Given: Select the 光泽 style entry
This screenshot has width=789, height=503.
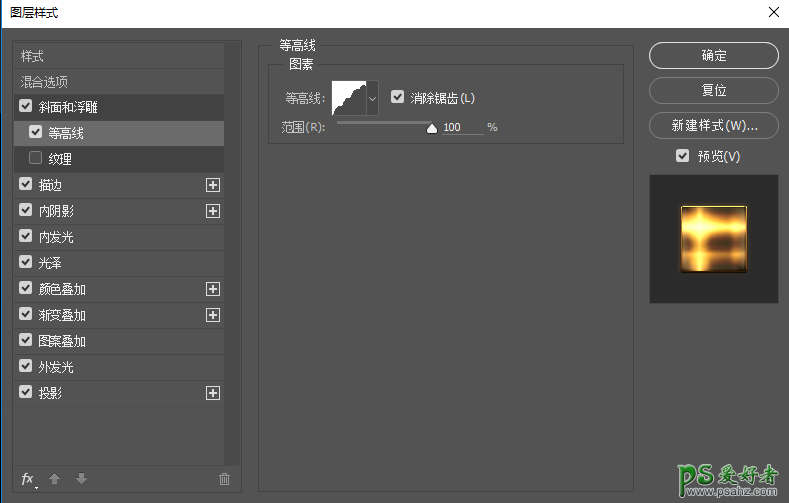Looking at the screenshot, I should [50, 263].
